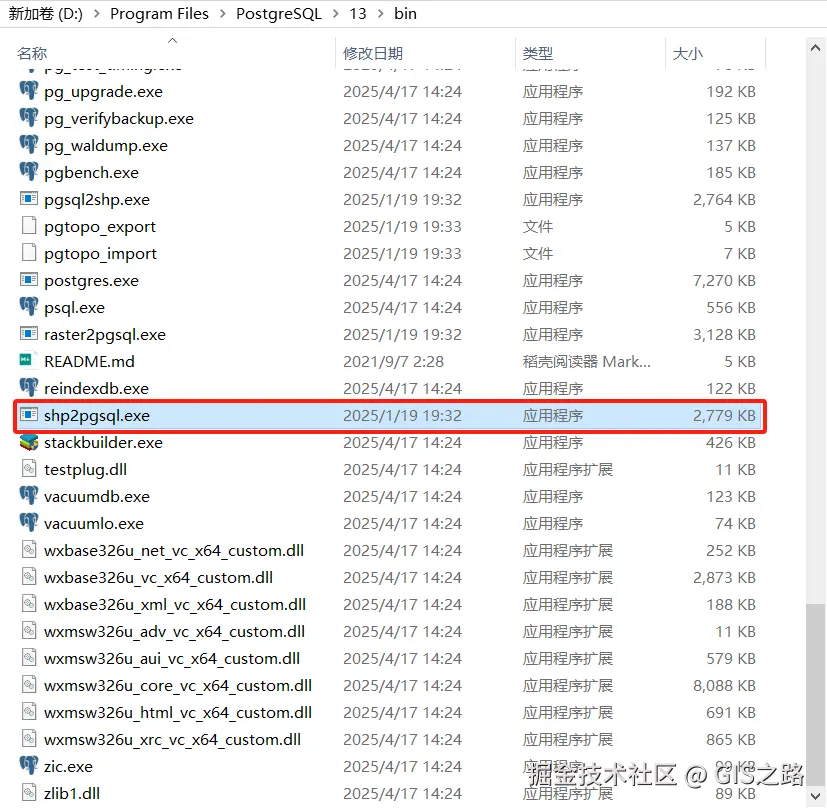Select the raster2pgsql.exe application icon
Viewport: 827px width, 811px height.
point(29,334)
